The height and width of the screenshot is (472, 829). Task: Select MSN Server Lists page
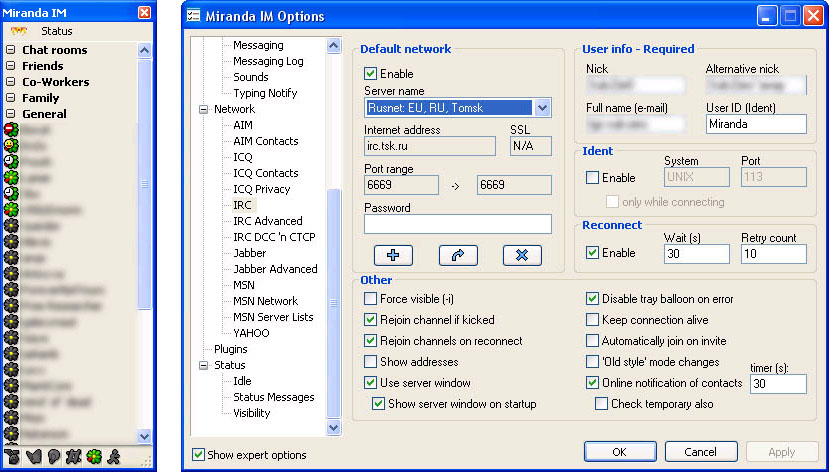click(273, 317)
